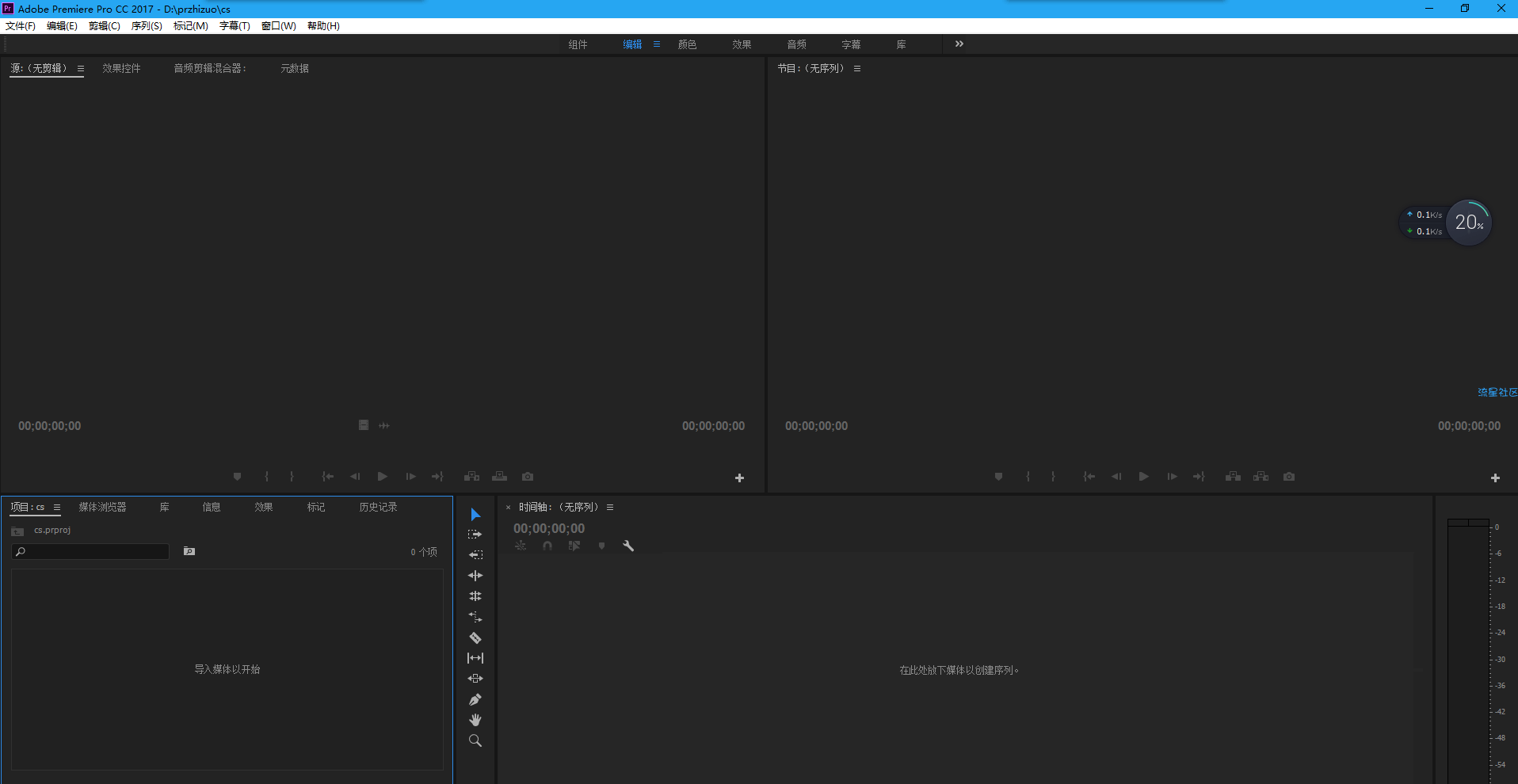Open 音频剪辑混合器 tab

click(210, 69)
